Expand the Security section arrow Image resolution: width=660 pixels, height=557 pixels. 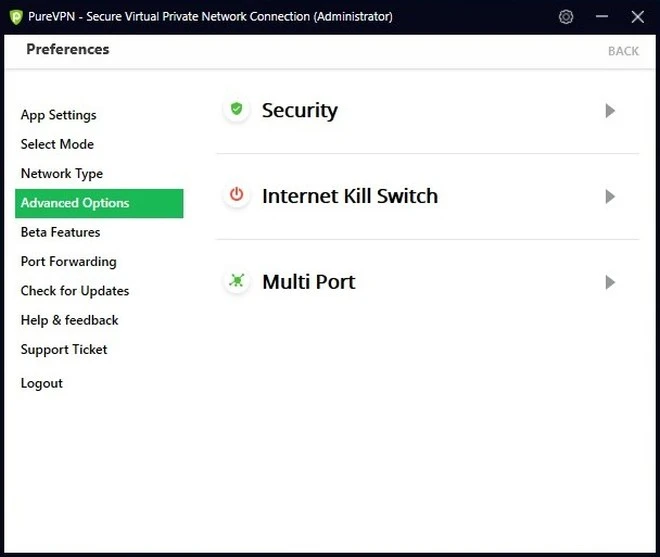point(610,111)
